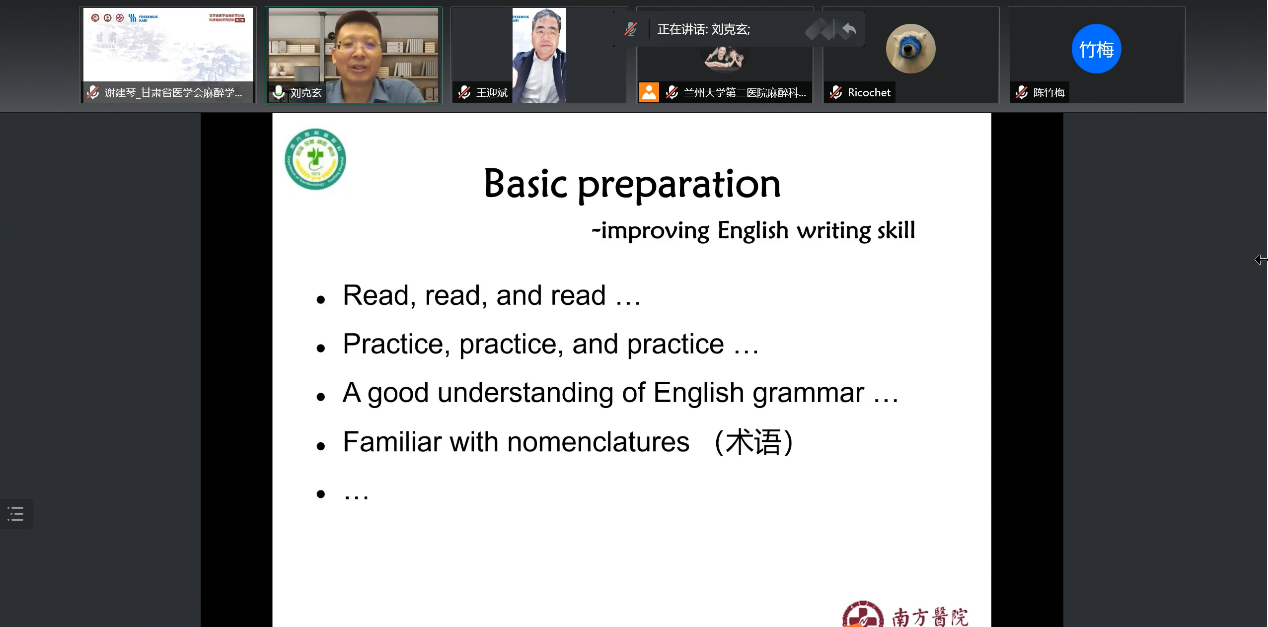Click muted mic icon next to 陈竹梅
The width and height of the screenshot is (1268, 627).
(1021, 92)
